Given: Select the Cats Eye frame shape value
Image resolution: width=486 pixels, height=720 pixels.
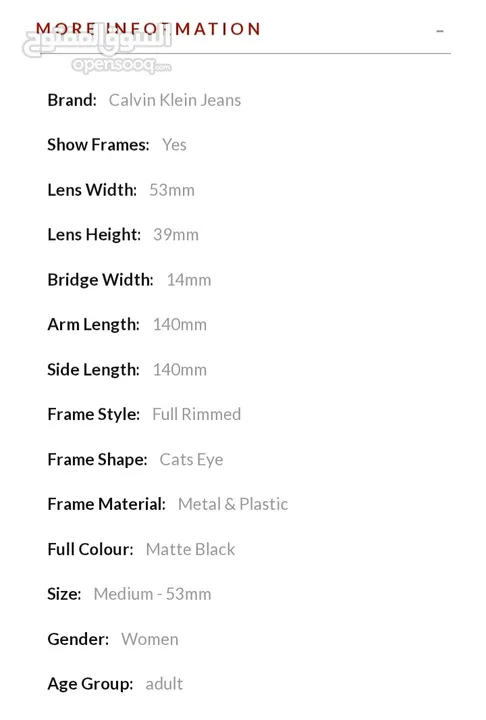Looking at the screenshot, I should (x=192, y=460).
